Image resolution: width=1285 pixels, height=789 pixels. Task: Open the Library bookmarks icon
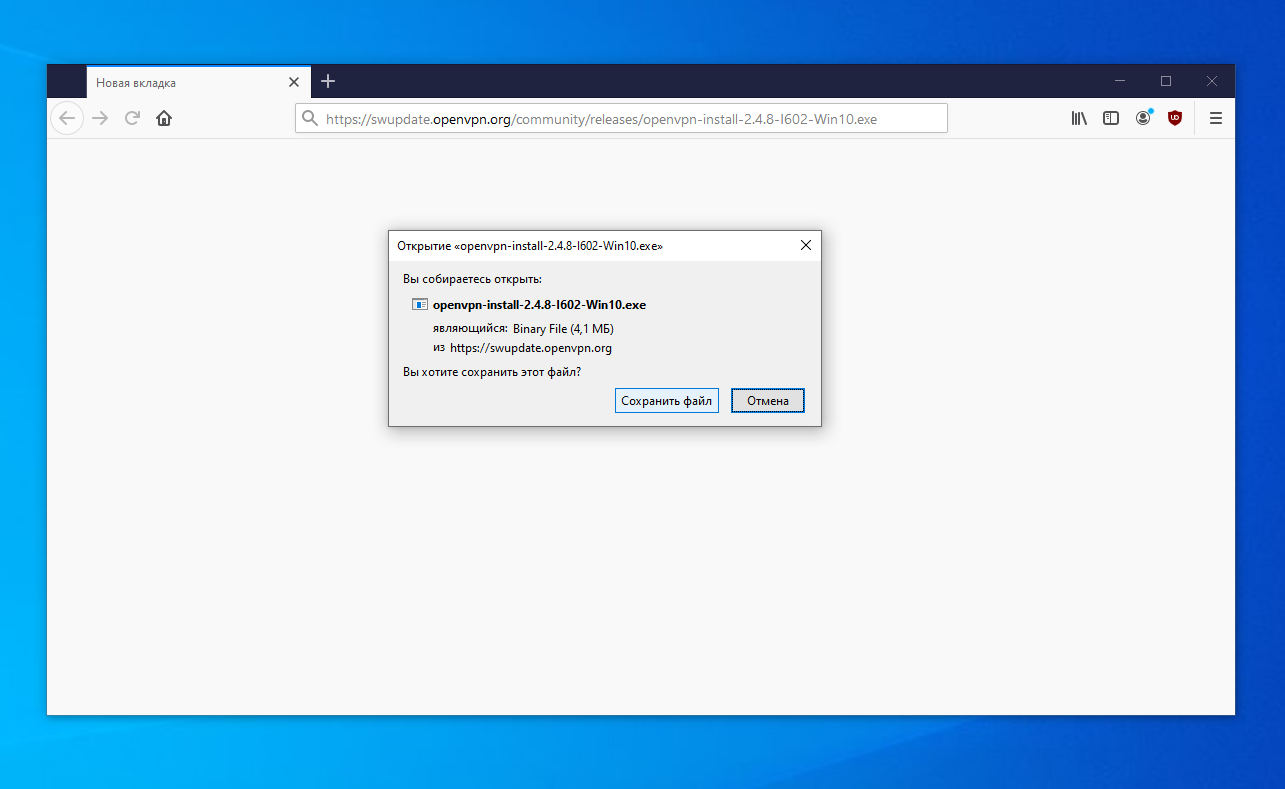click(x=1079, y=118)
